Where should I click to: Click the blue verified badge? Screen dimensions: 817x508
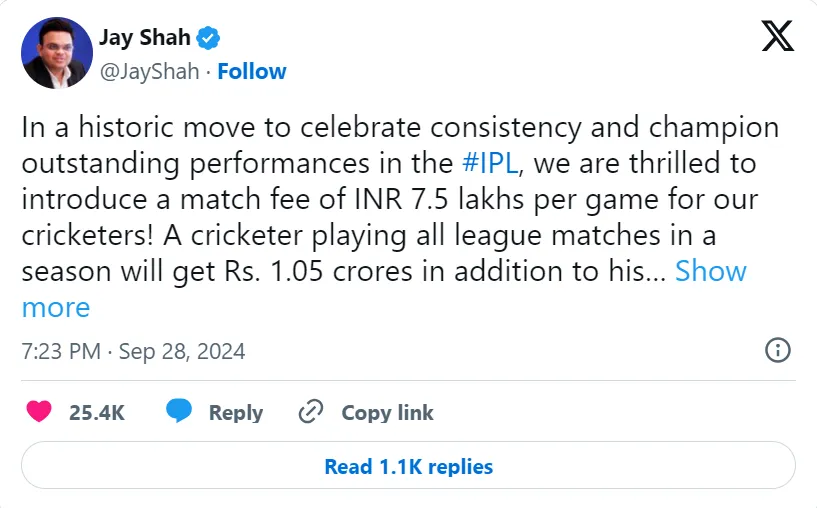pyautogui.click(x=208, y=39)
